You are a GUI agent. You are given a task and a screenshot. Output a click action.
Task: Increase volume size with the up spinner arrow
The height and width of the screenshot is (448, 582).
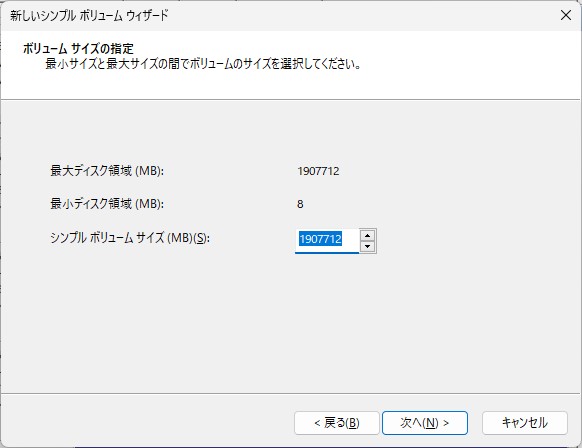[x=367, y=235]
